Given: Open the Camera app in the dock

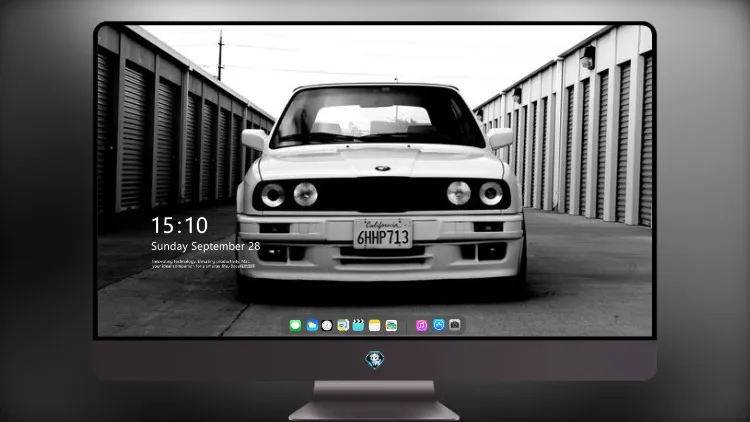Looking at the screenshot, I should 455,325.
